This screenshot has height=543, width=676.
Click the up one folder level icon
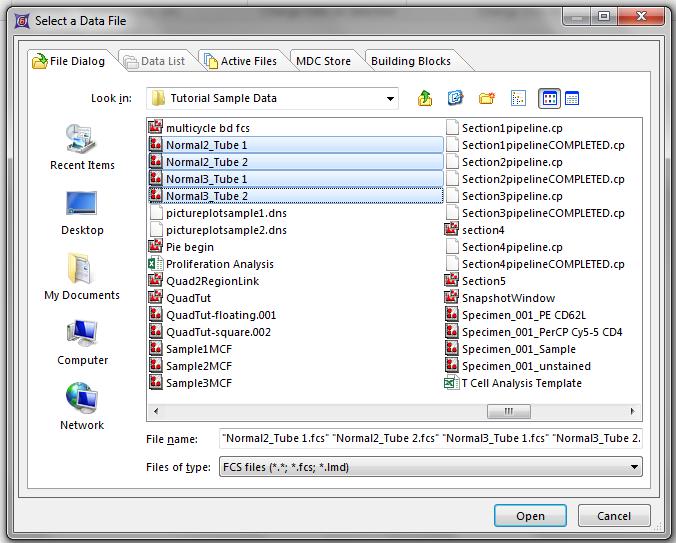tap(425, 98)
